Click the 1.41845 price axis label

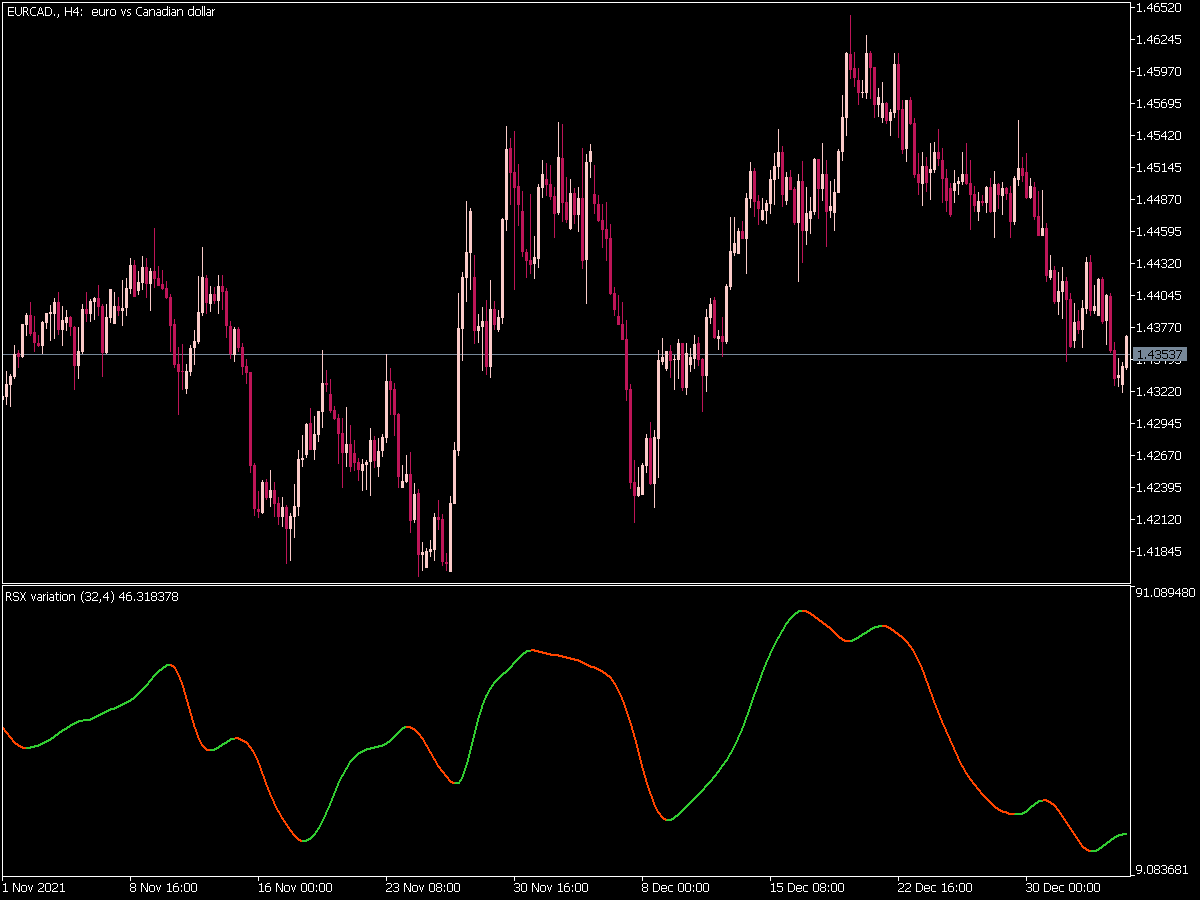pos(1161,552)
